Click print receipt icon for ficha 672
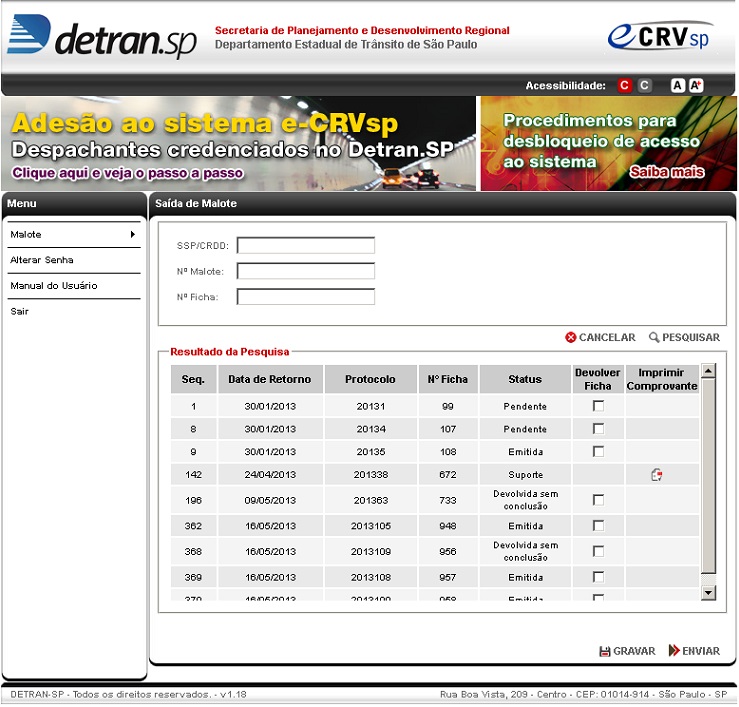The height and width of the screenshot is (707, 739). point(657,475)
